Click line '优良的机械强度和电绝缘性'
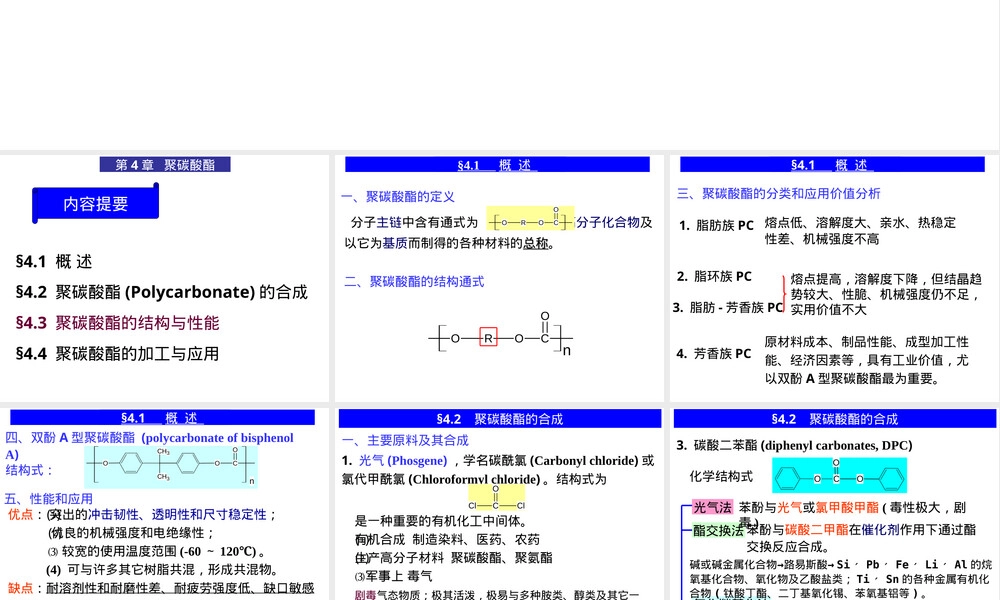Screen dimensions: 1000x600 click(x=131, y=532)
